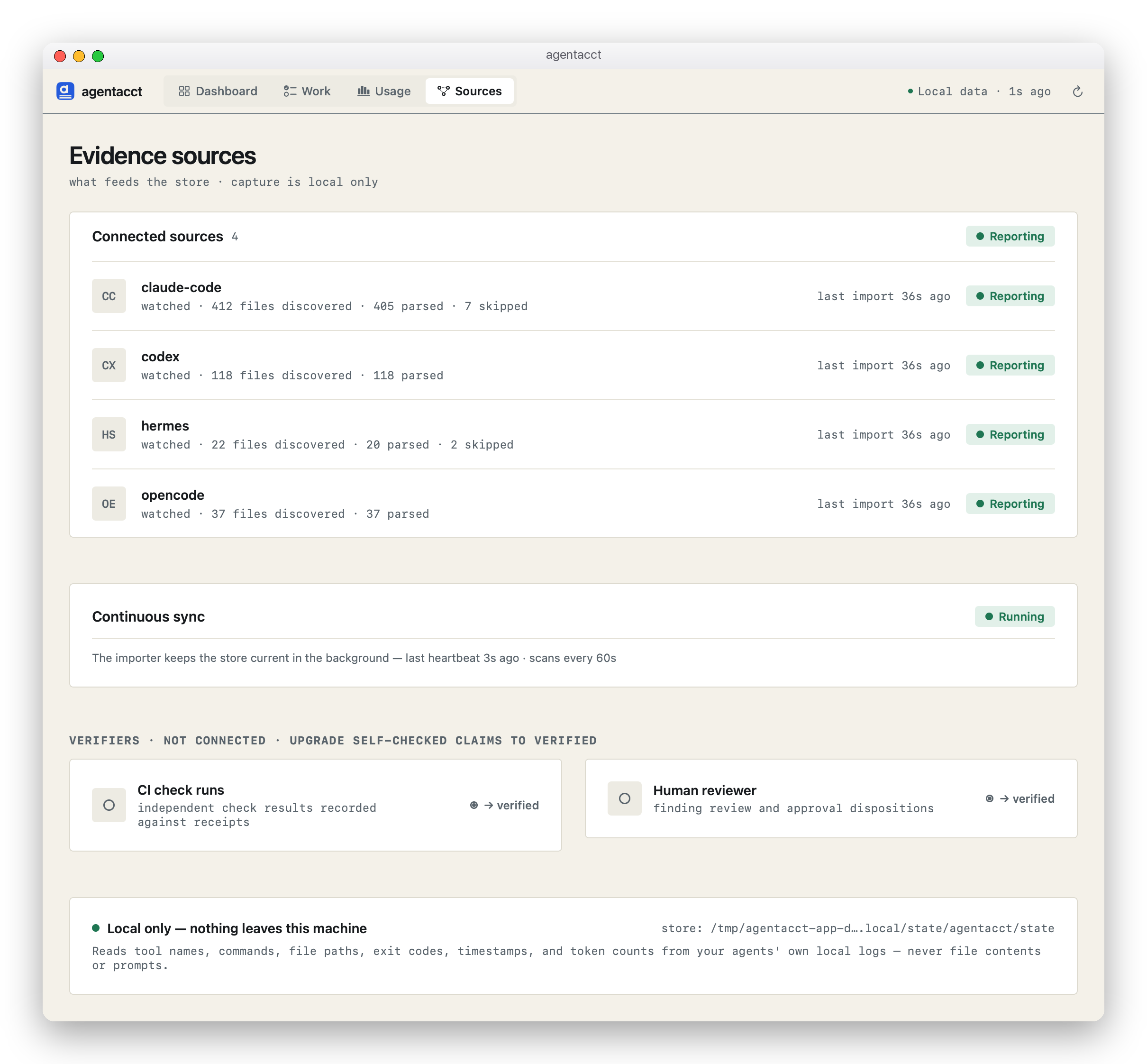The image size is (1147, 1064).
Task: Click the codex Reporting status badge
Action: tap(1010, 365)
